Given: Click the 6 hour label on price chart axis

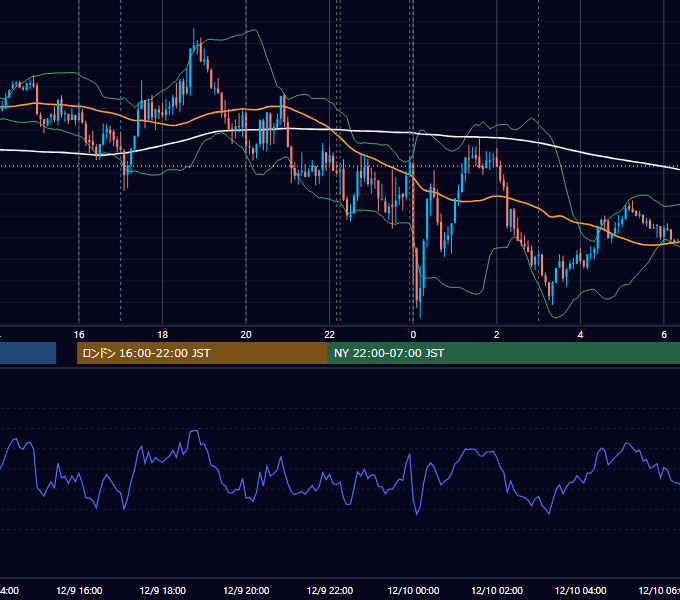Looking at the screenshot, I should point(664,334).
